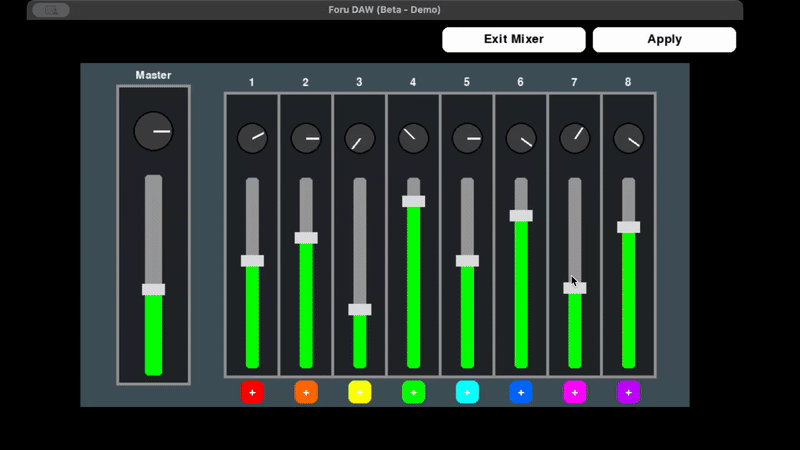This screenshot has height=450, width=800.
Task: Click the magenta plus button under channel 7
Action: pos(575,392)
